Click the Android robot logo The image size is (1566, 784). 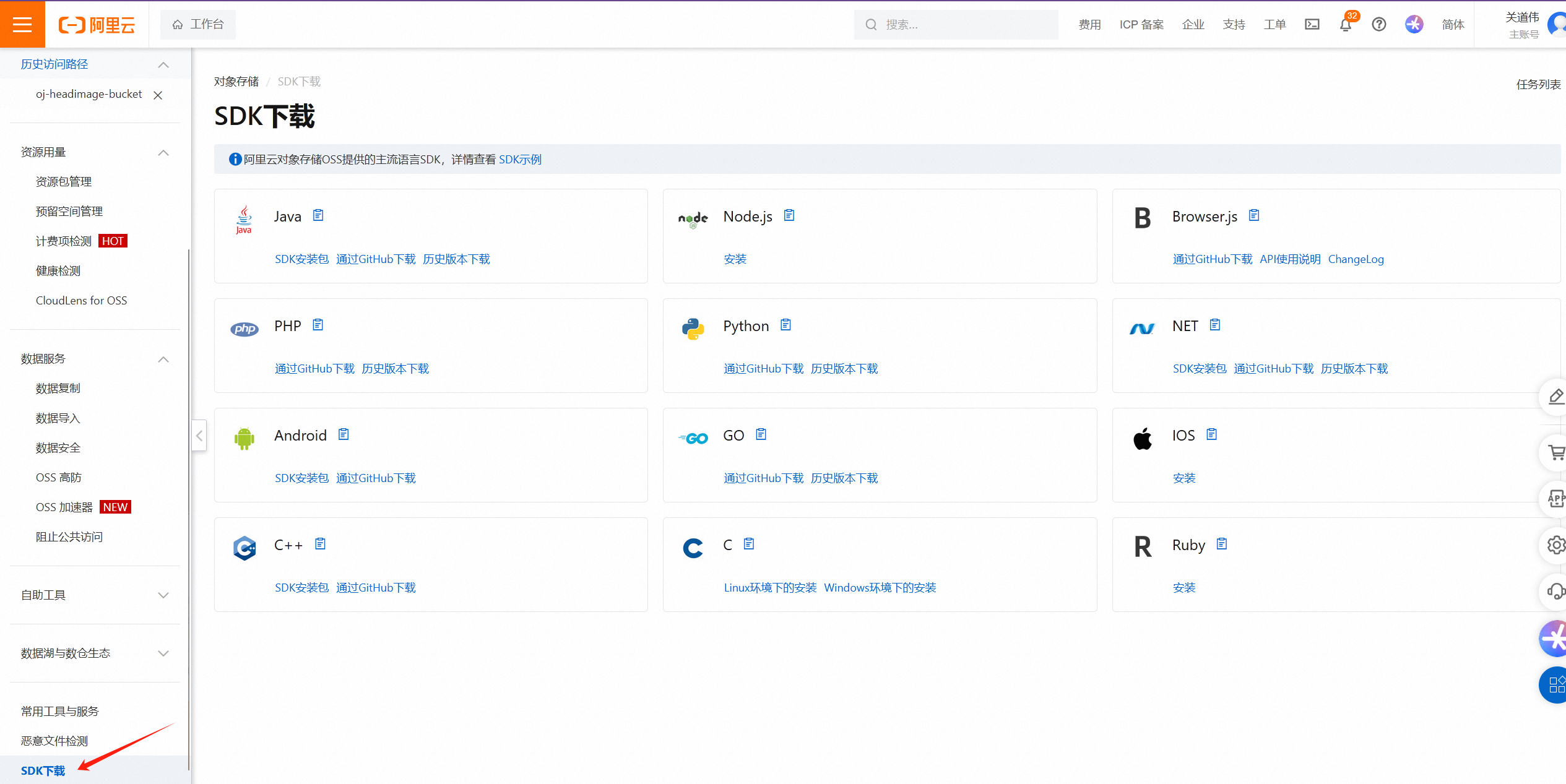[x=244, y=438]
